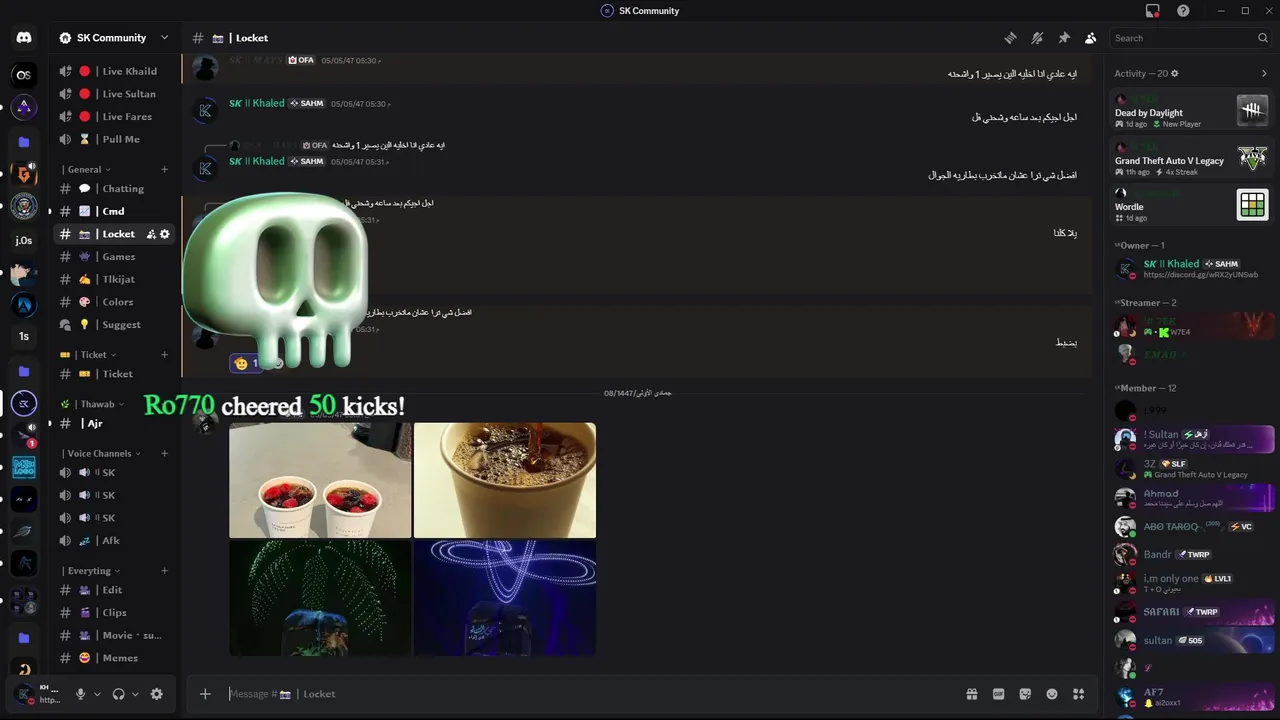The image size is (1280, 720).
Task: Open the 1s server icon
Action: coord(24,336)
